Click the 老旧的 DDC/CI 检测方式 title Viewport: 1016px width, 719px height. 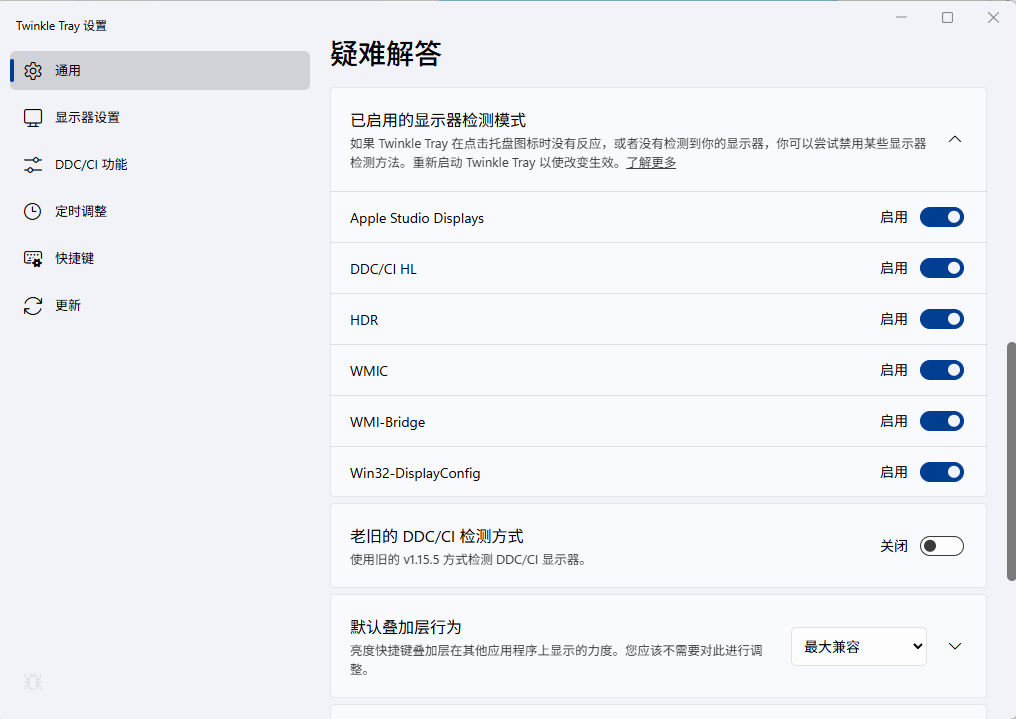[x=437, y=536]
